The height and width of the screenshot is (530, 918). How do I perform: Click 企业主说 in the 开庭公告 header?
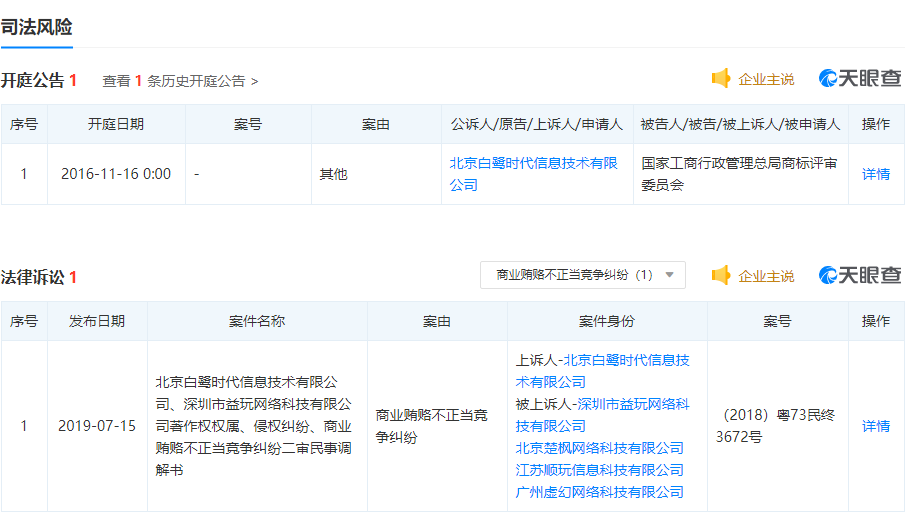click(766, 80)
